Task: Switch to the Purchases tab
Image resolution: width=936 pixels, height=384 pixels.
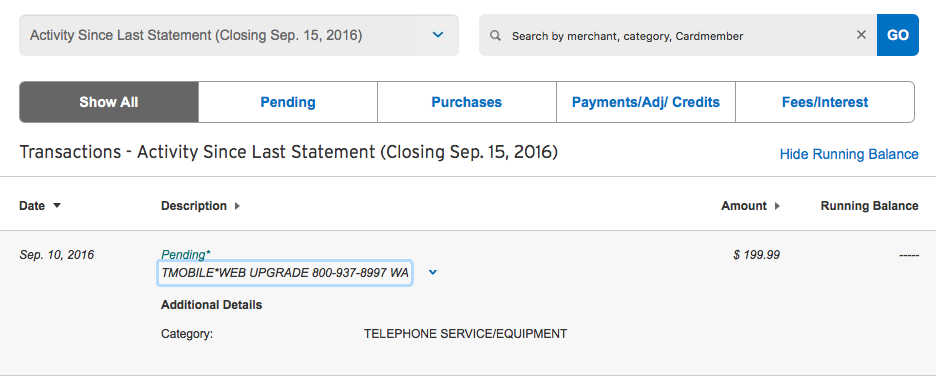Action: tap(467, 102)
